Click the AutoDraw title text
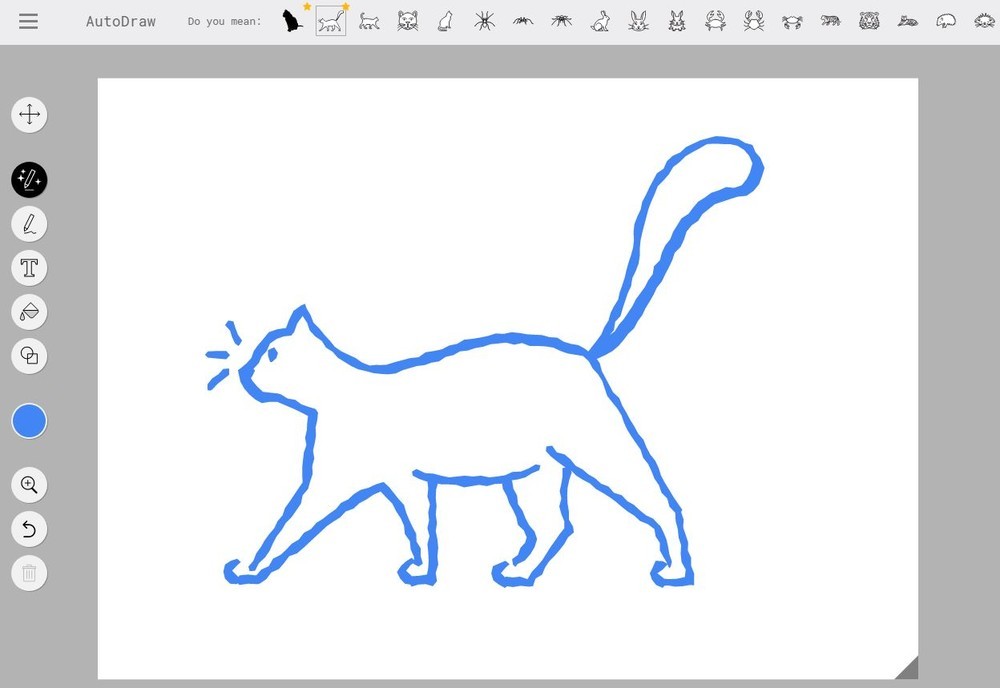This screenshot has height=688, width=1000. coord(120,21)
